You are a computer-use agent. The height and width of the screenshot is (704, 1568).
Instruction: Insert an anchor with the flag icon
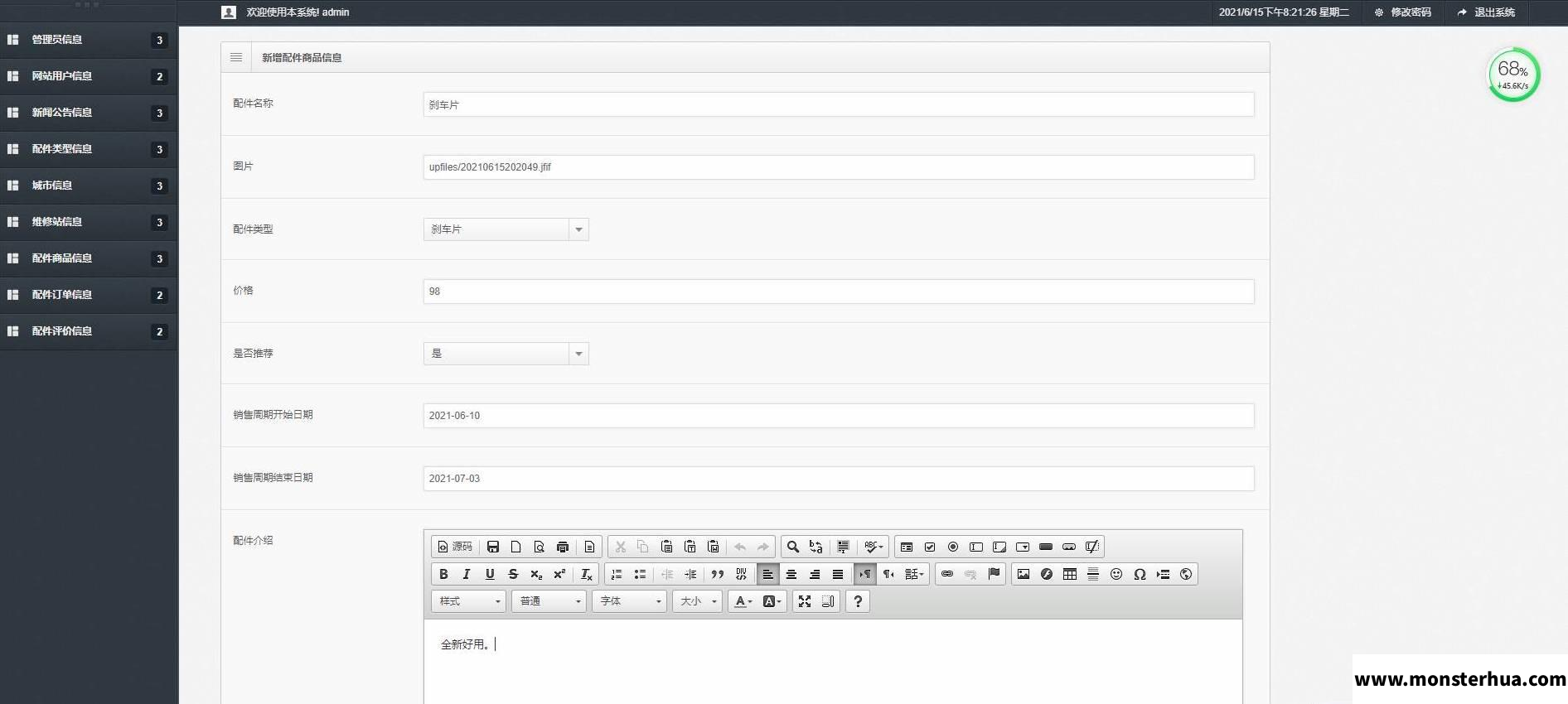[994, 574]
